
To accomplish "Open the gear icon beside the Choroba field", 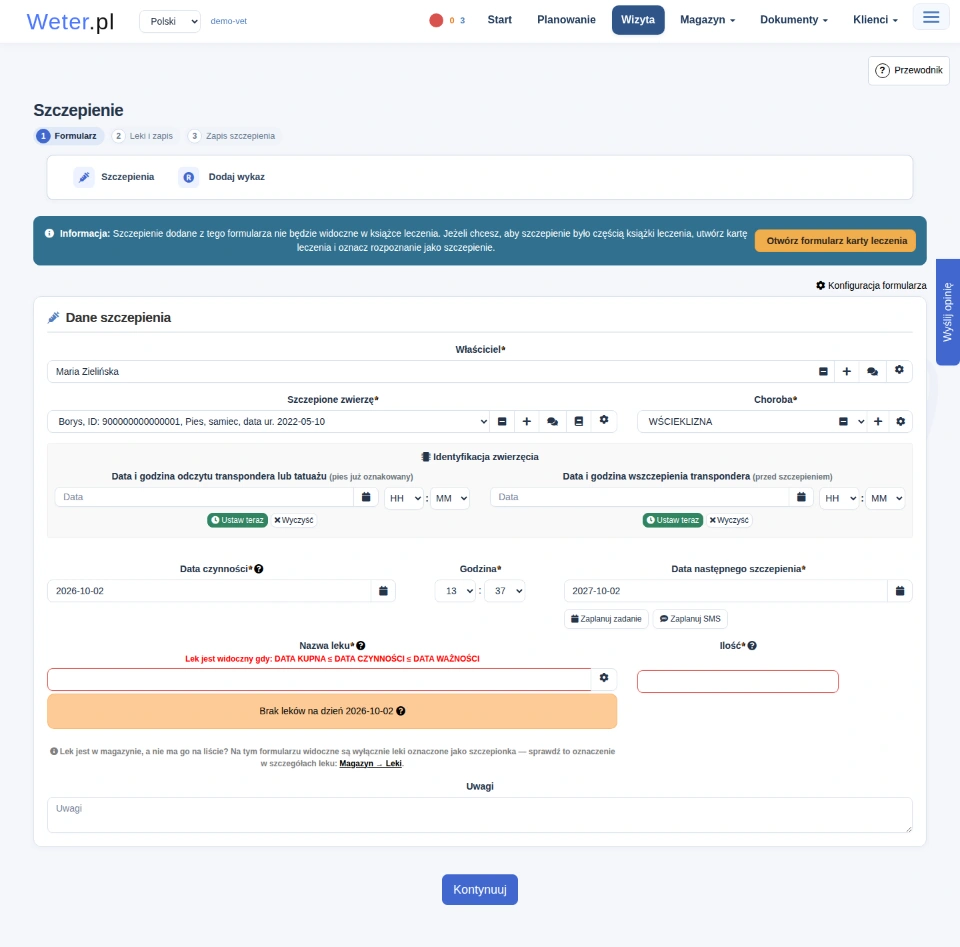I will coord(901,421).
